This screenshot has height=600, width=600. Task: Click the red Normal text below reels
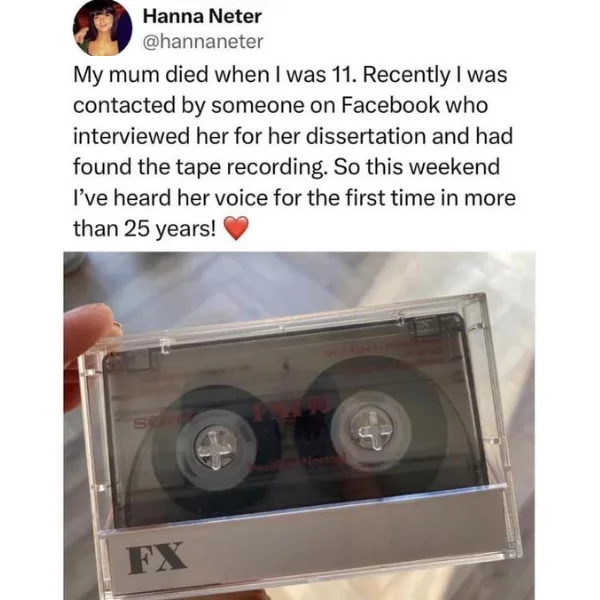tap(298, 461)
